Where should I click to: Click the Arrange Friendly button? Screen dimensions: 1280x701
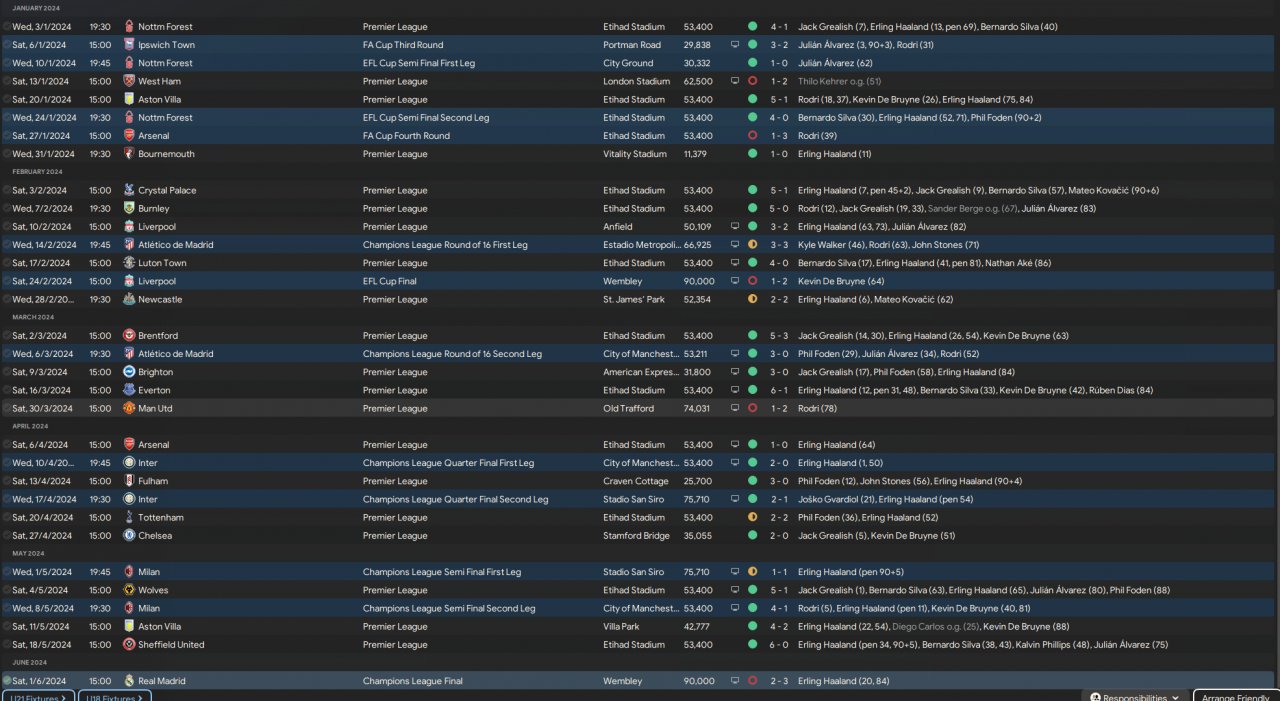click(1236, 697)
